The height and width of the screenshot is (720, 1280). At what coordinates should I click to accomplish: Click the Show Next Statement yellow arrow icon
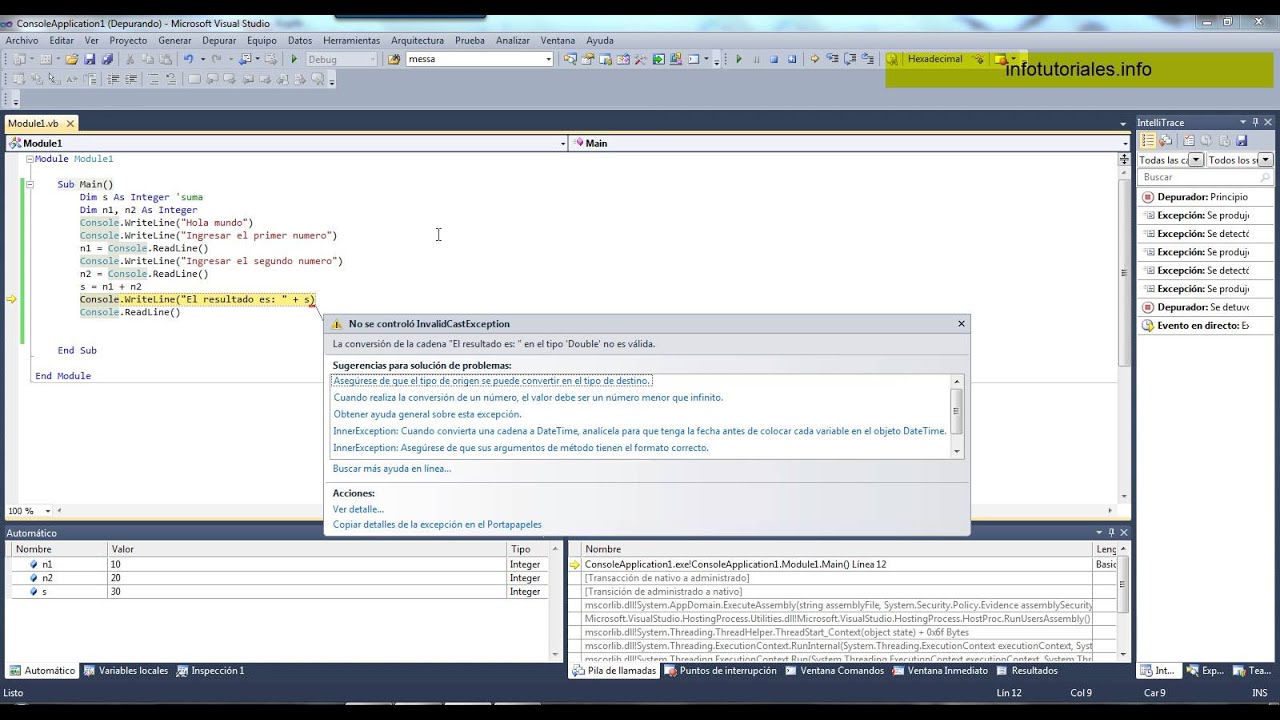click(x=815, y=59)
